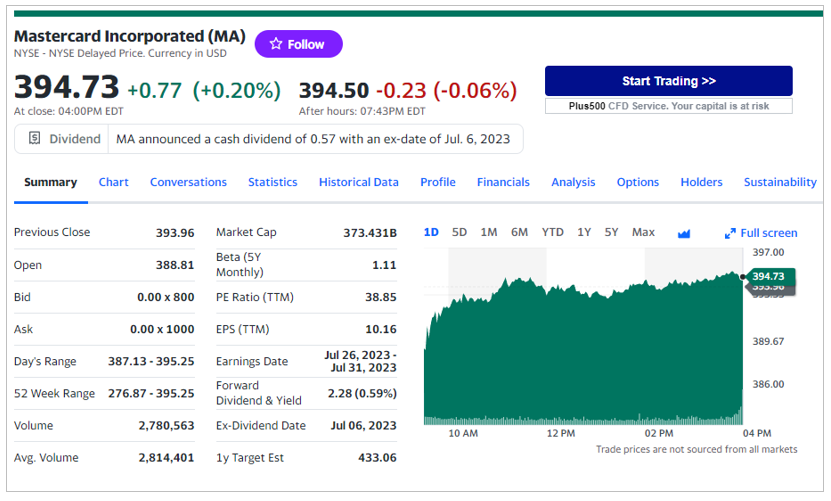Click the Market Cap value 373.431B
The image size is (831, 501).
(369, 233)
